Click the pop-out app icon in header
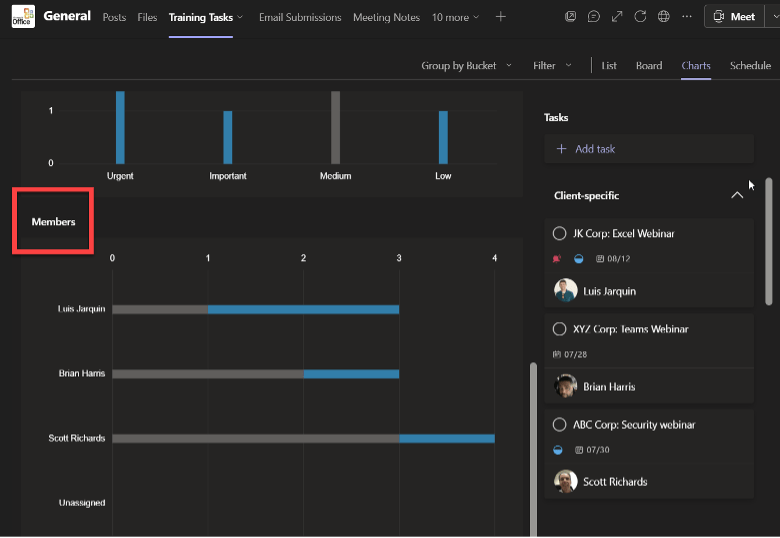Image resolution: width=780 pixels, height=538 pixels. pyautogui.click(x=571, y=17)
